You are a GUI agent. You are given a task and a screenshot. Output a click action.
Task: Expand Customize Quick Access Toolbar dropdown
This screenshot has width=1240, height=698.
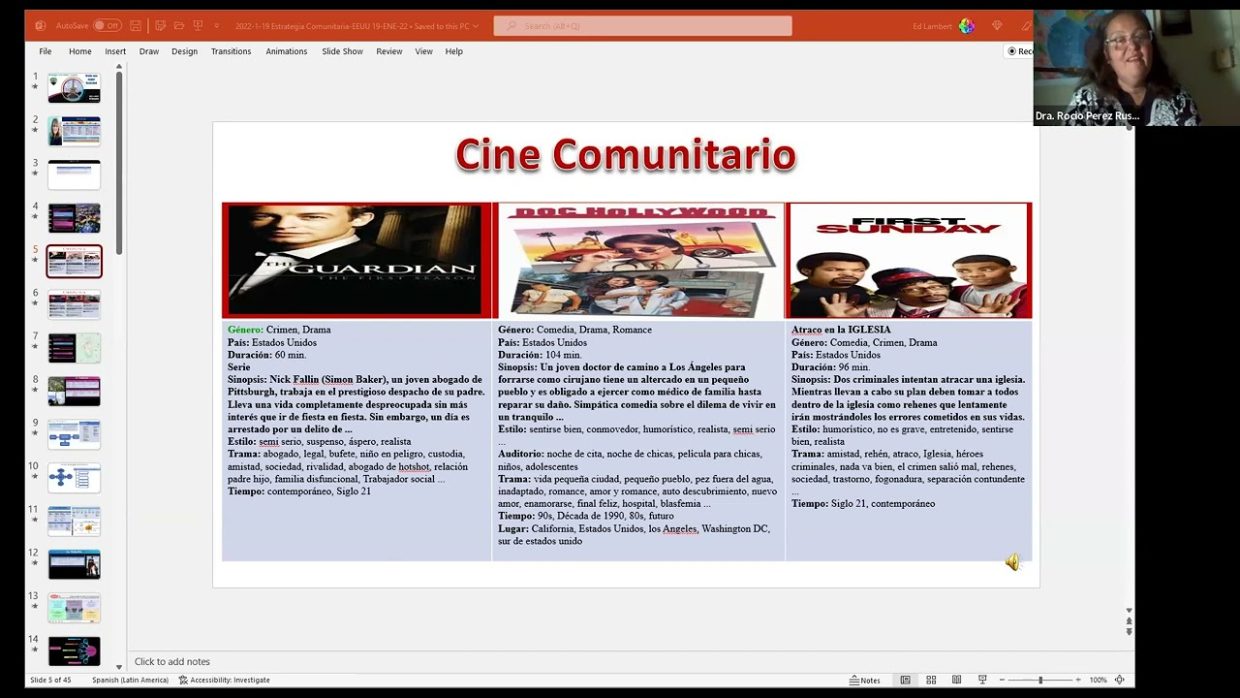(x=217, y=26)
